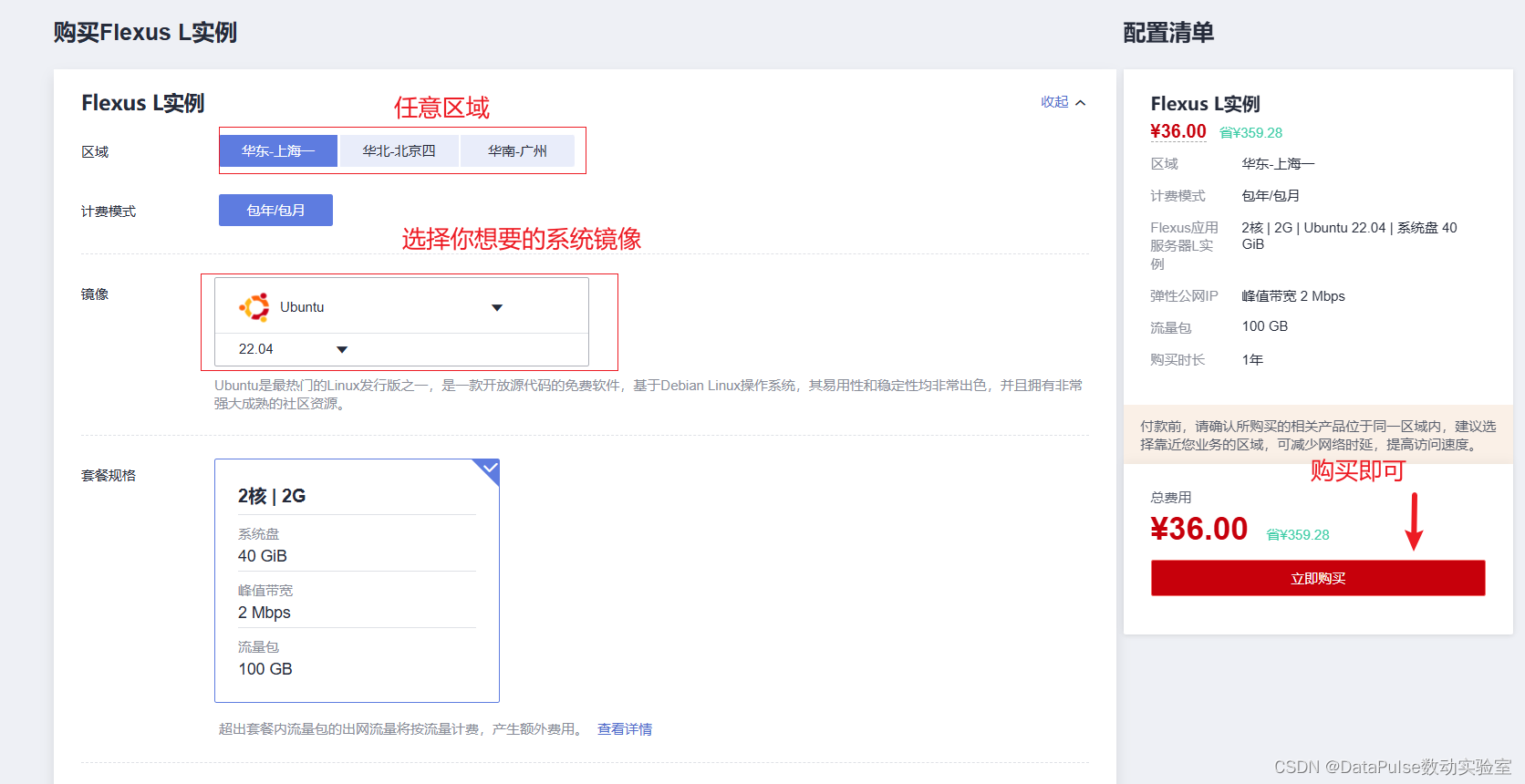1525x784 pixels.
Task: Open the 22.04 version dropdown
Action: (x=292, y=349)
